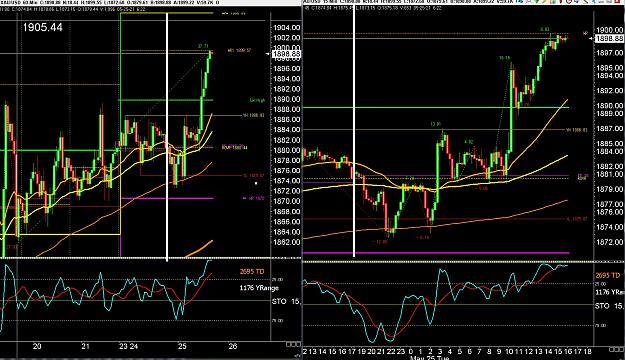Image resolution: width=625 pixels, height=360 pixels.
Task: Click the 1905.44 price readout text
Action: pos(43,27)
